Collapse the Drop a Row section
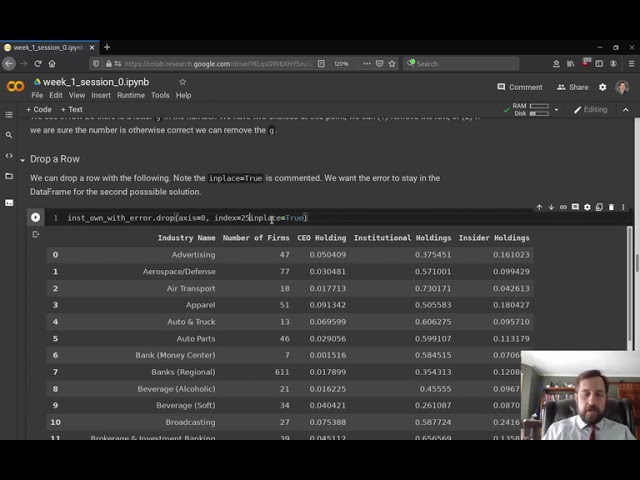 coord(22,160)
